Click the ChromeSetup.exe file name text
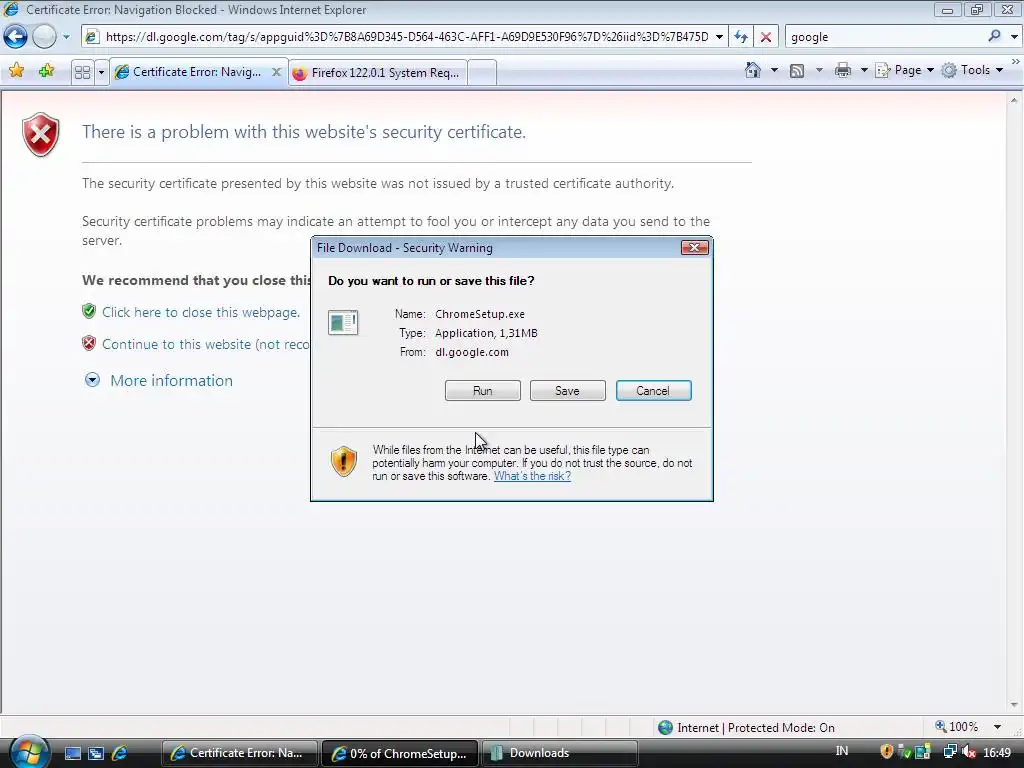The width and height of the screenshot is (1024, 768). (x=480, y=314)
